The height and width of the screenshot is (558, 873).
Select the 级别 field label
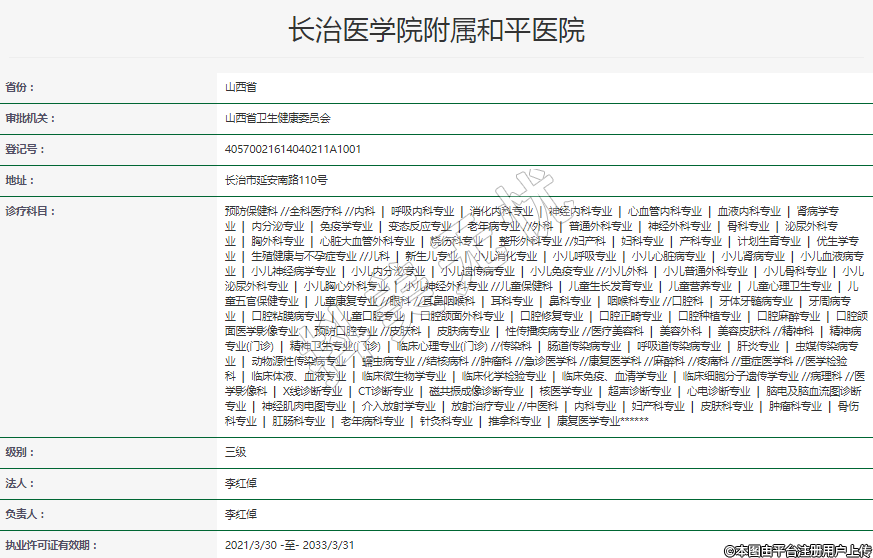tap(20, 452)
